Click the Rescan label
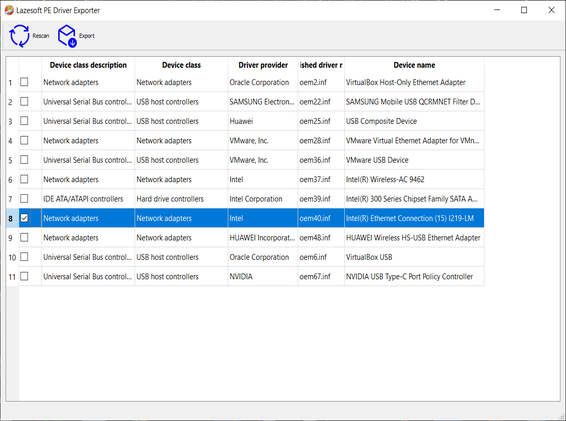This screenshot has height=421, width=566. coord(41,36)
